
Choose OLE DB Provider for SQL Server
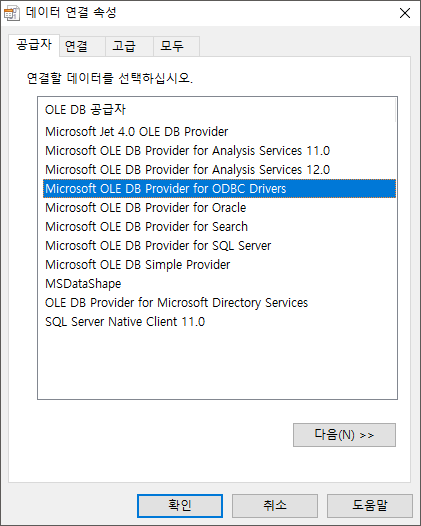[x=219, y=246]
